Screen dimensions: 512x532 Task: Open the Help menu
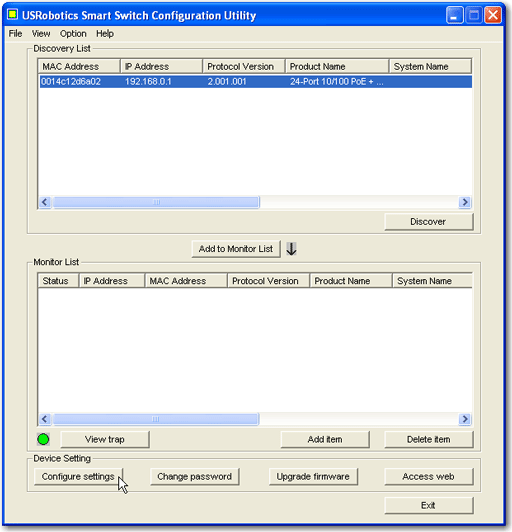coord(105,34)
